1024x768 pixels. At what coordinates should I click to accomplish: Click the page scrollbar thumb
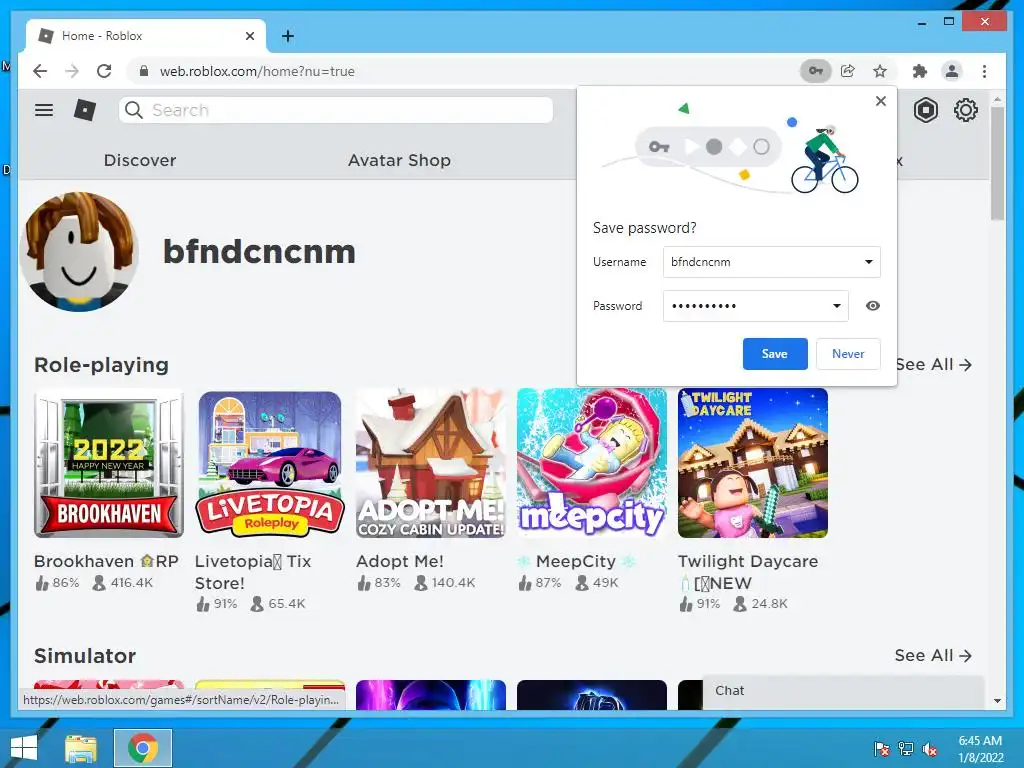[997, 163]
